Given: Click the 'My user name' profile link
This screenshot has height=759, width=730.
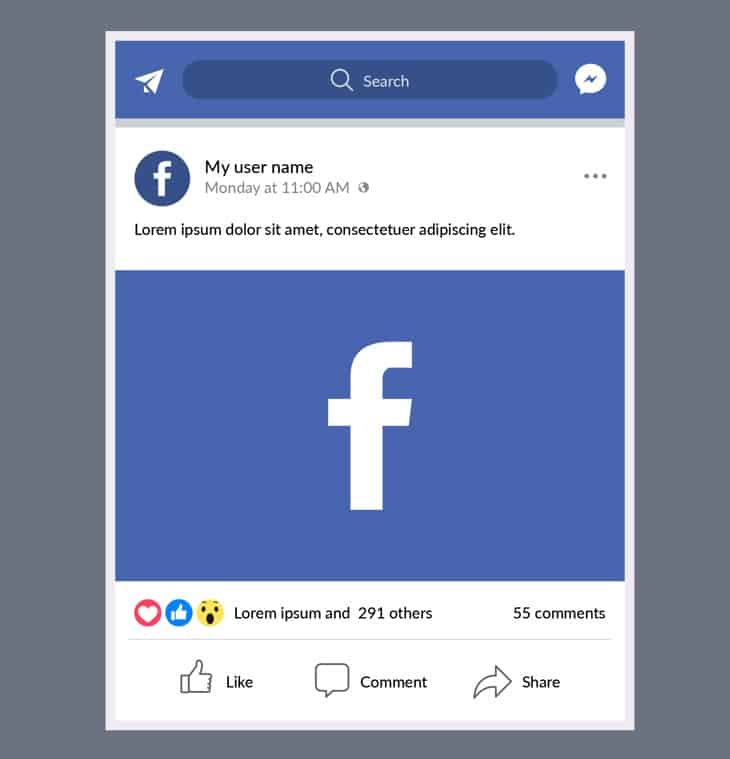Looking at the screenshot, I should [x=259, y=167].
